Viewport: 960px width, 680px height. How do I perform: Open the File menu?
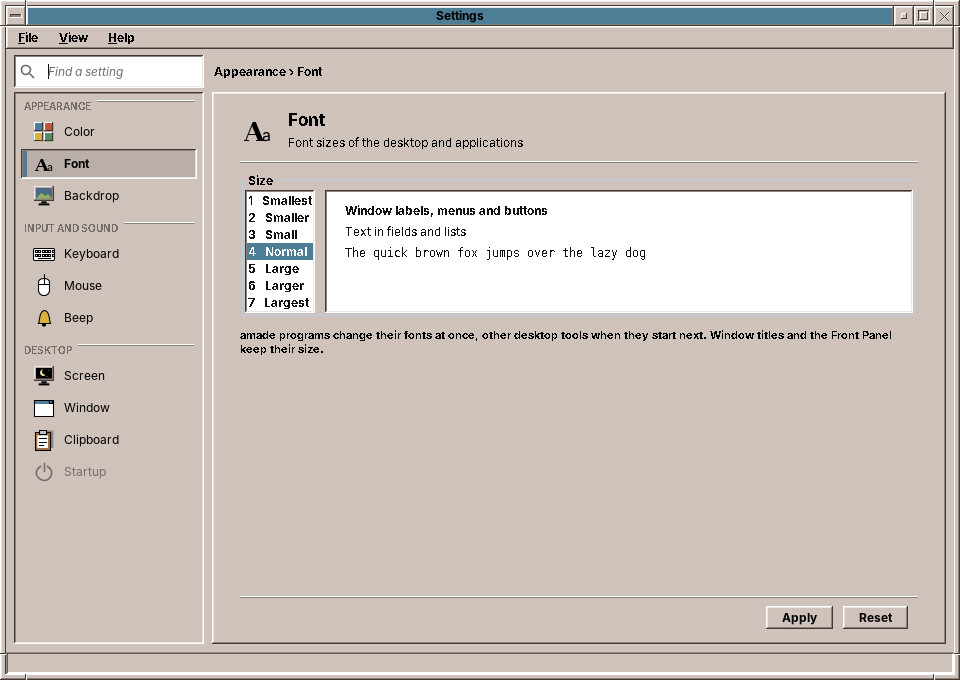coord(28,38)
